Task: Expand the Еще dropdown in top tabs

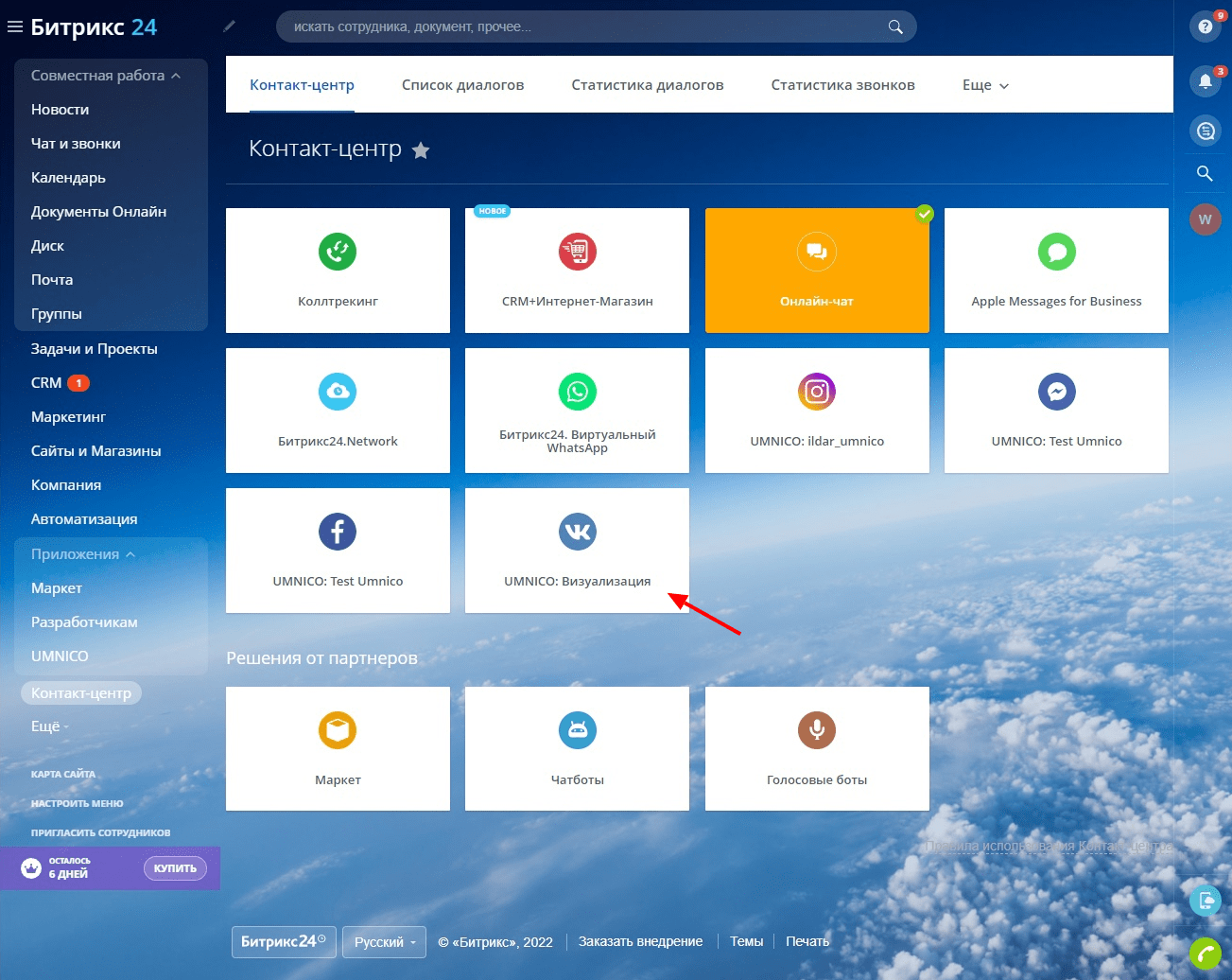Action: pos(985,85)
